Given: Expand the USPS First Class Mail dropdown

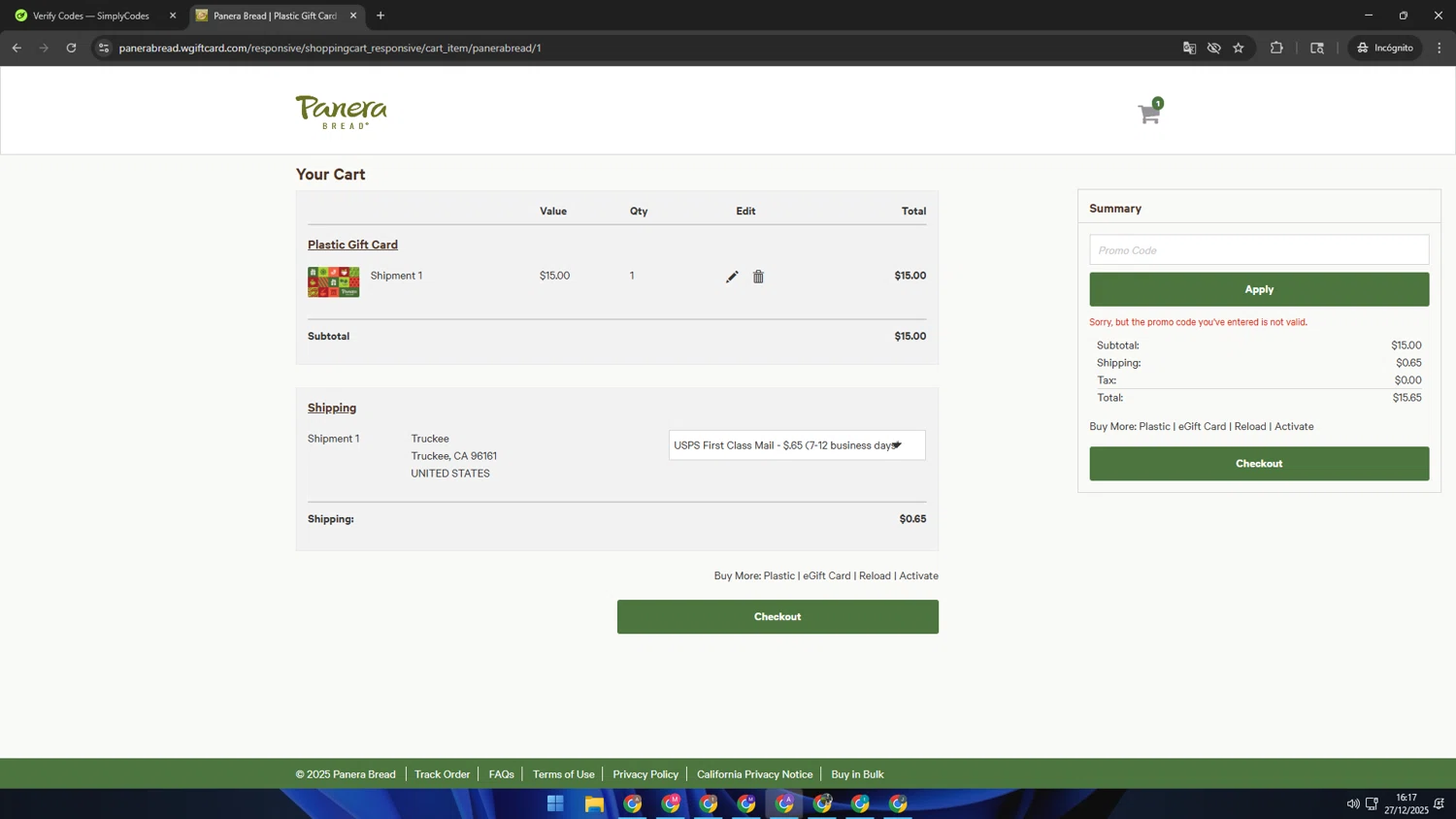Looking at the screenshot, I should click(x=797, y=445).
